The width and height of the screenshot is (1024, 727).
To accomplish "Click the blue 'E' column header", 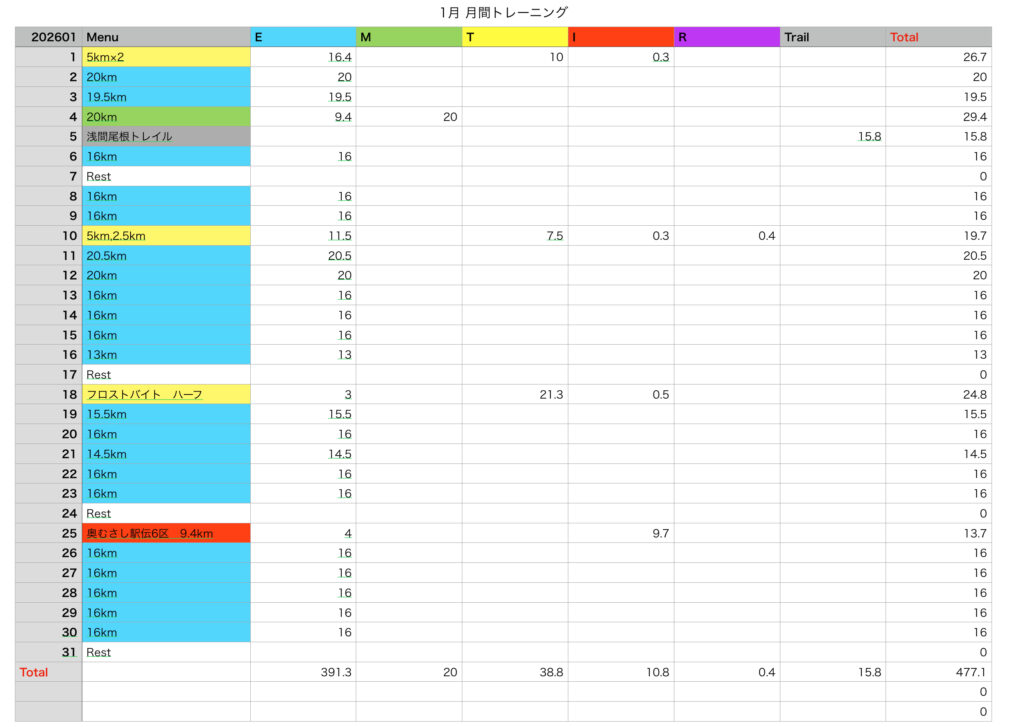I will pos(302,37).
